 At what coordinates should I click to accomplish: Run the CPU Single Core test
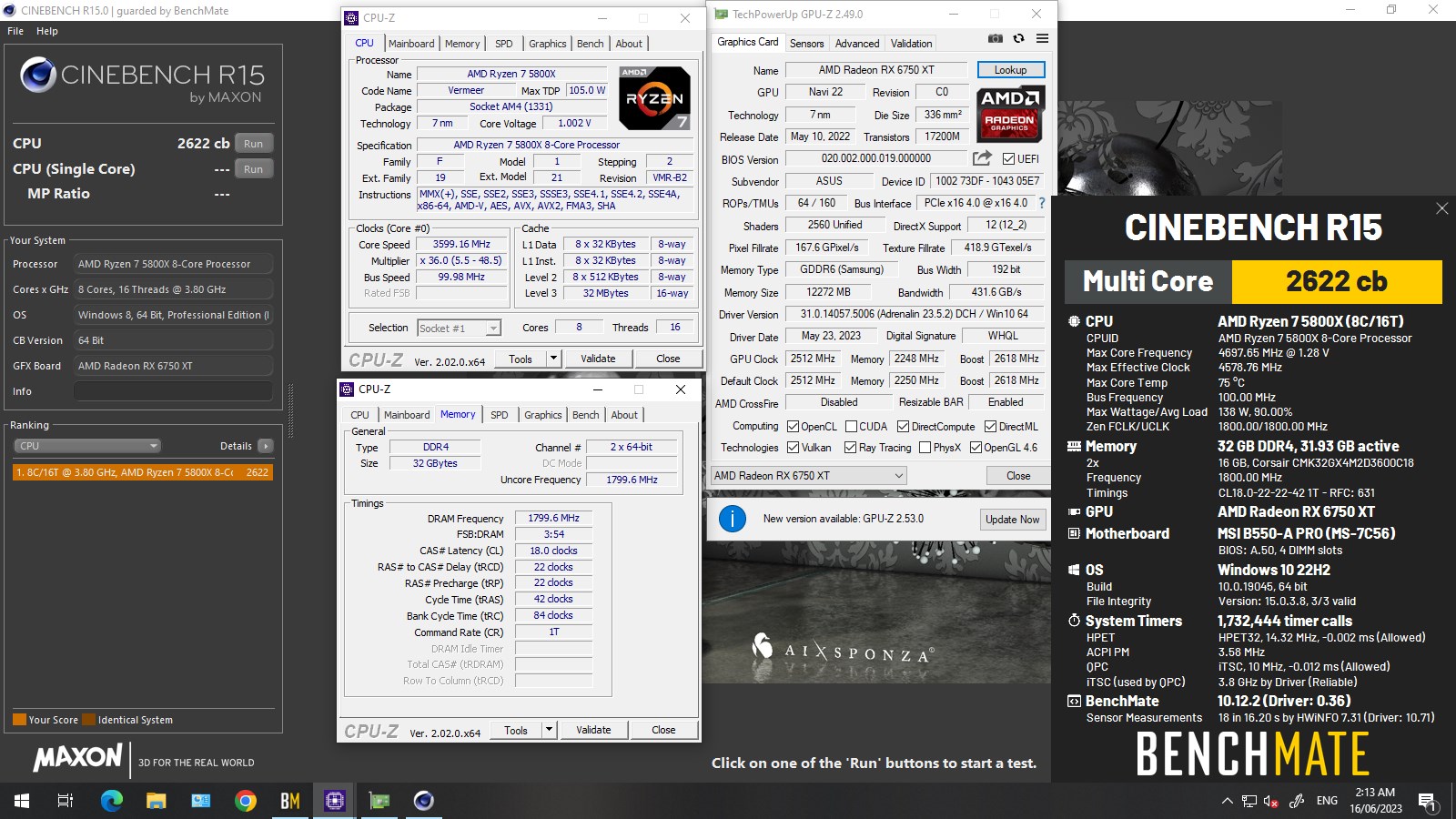pos(254,169)
